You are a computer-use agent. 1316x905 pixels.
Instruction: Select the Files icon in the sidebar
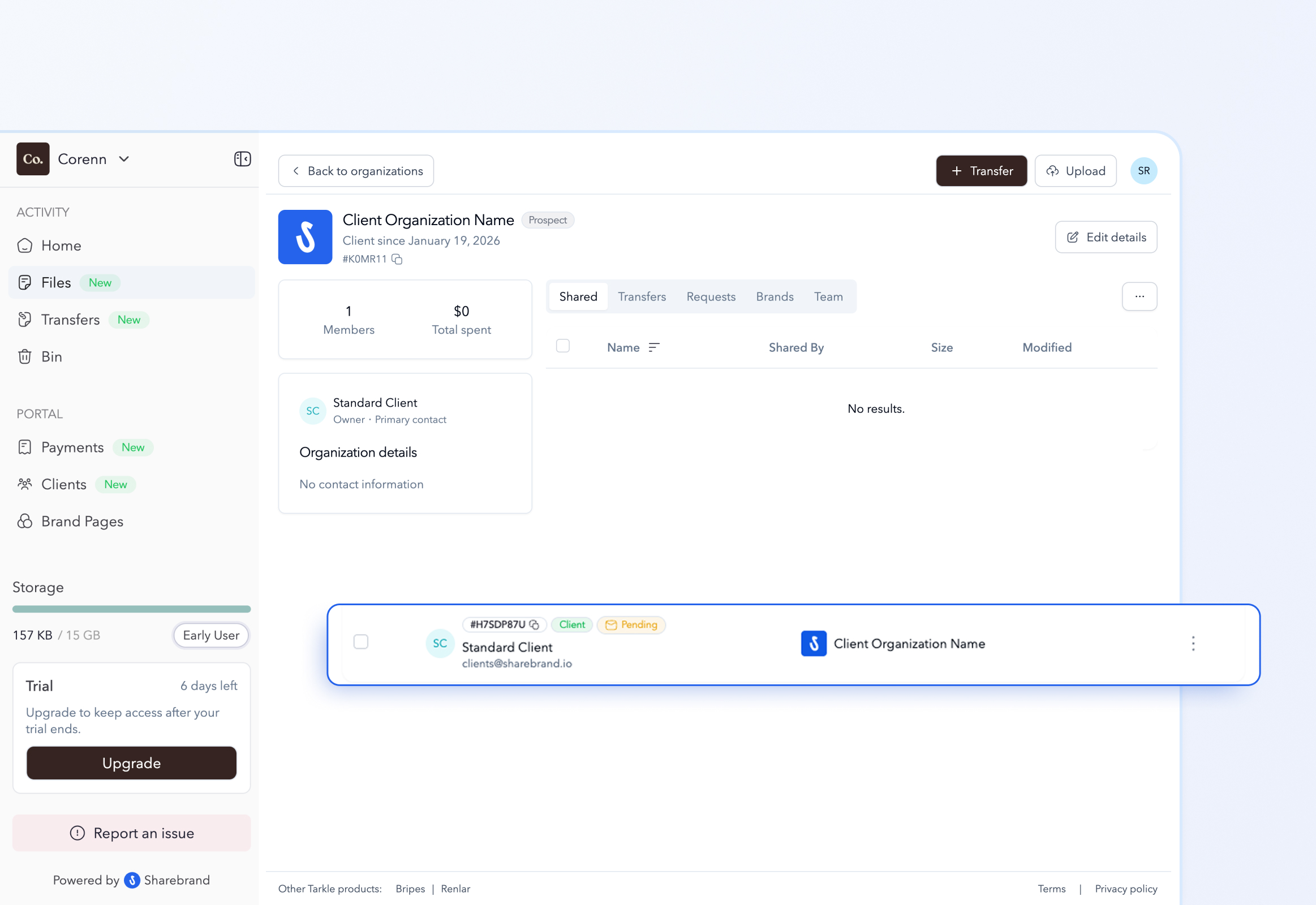tap(25, 282)
